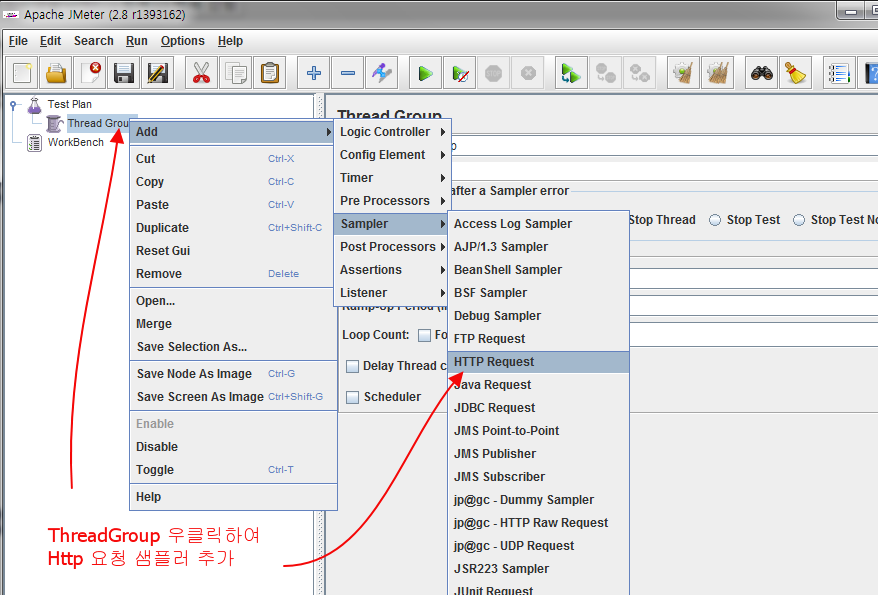The image size is (878, 595).
Task: Open the Search menu
Action: (94, 41)
